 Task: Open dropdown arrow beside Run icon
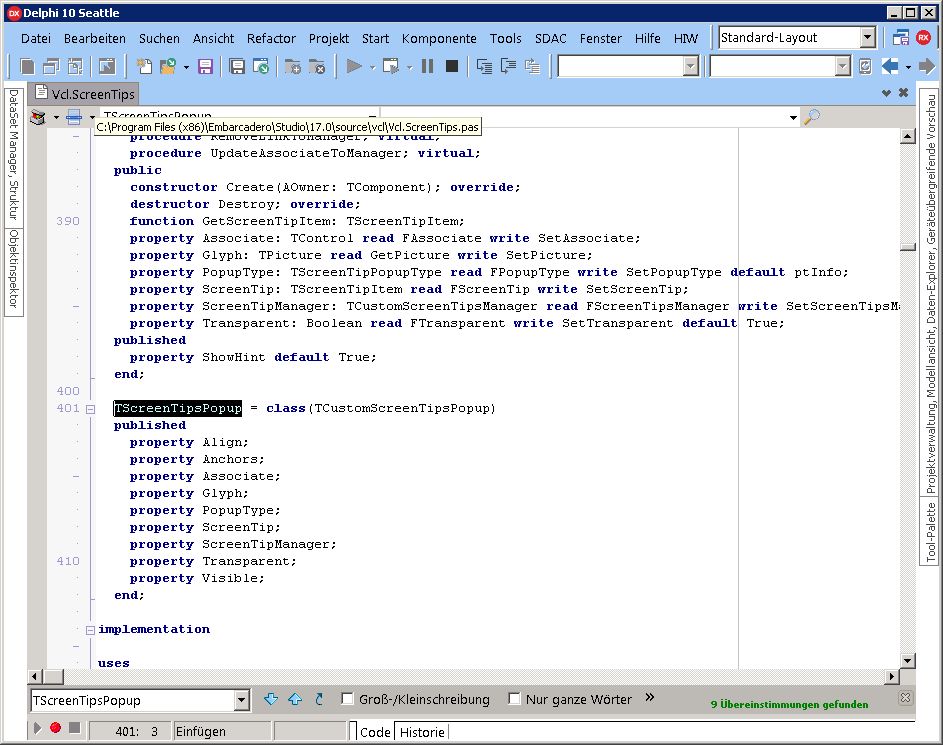pos(372,67)
